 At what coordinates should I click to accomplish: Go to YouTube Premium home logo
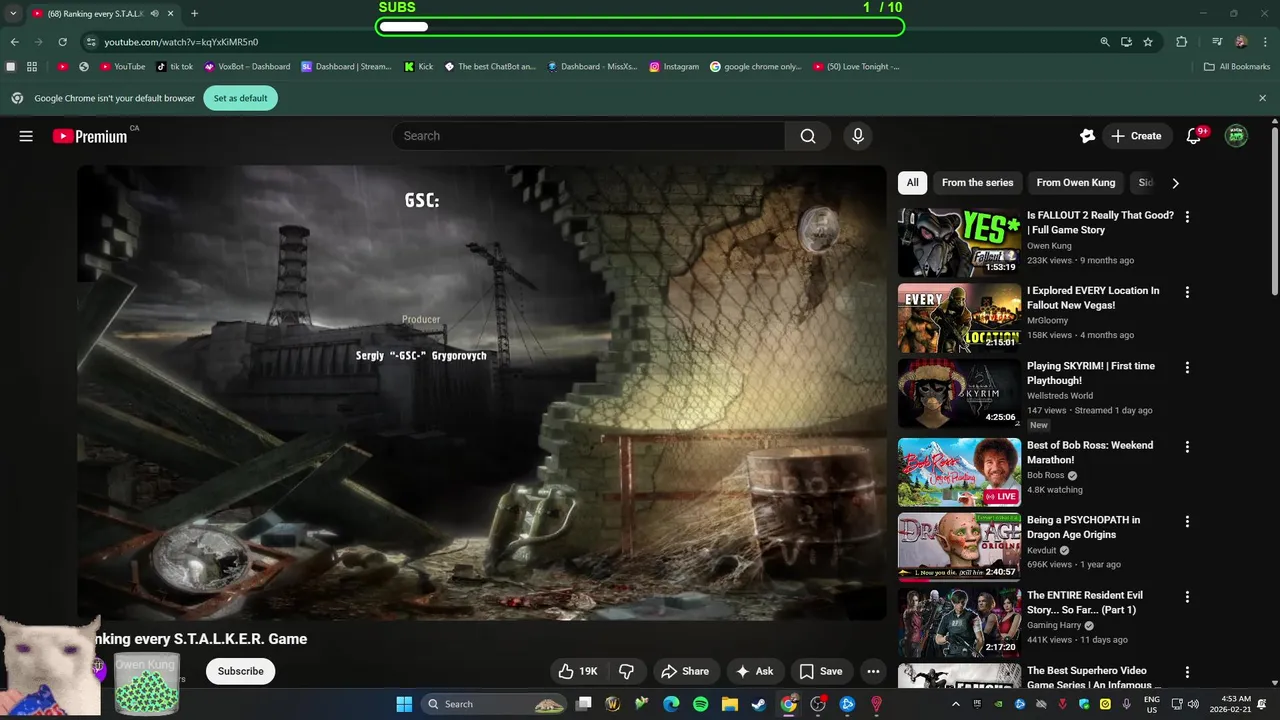pos(91,136)
